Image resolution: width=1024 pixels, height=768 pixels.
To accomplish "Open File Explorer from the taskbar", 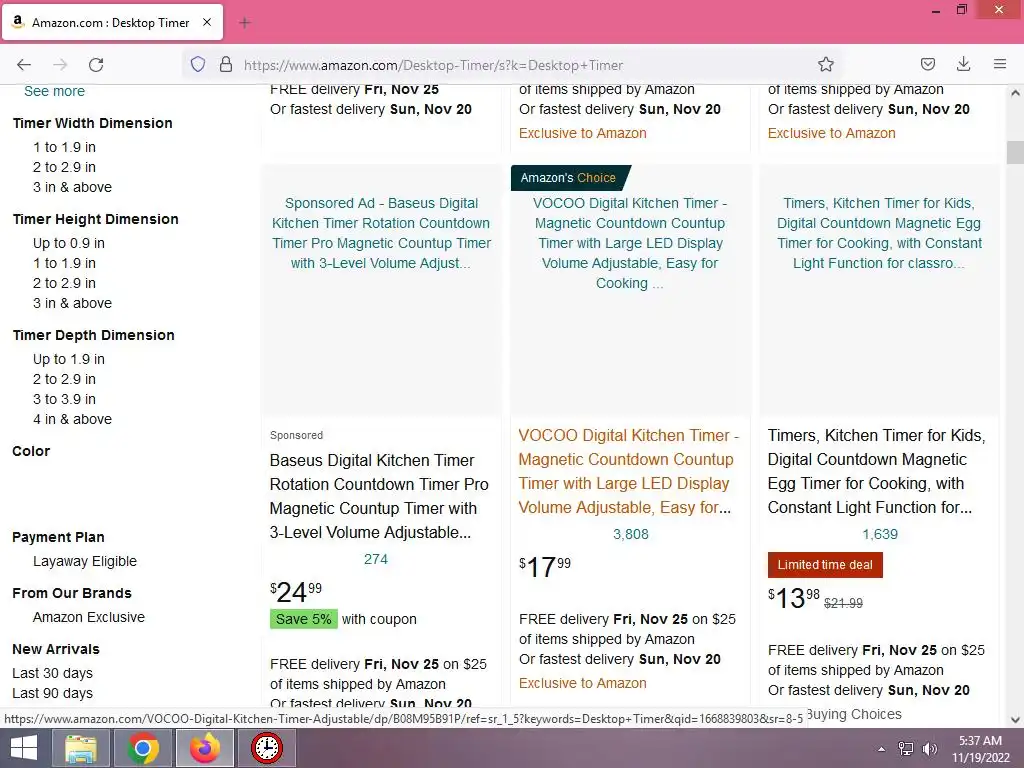I will point(81,748).
